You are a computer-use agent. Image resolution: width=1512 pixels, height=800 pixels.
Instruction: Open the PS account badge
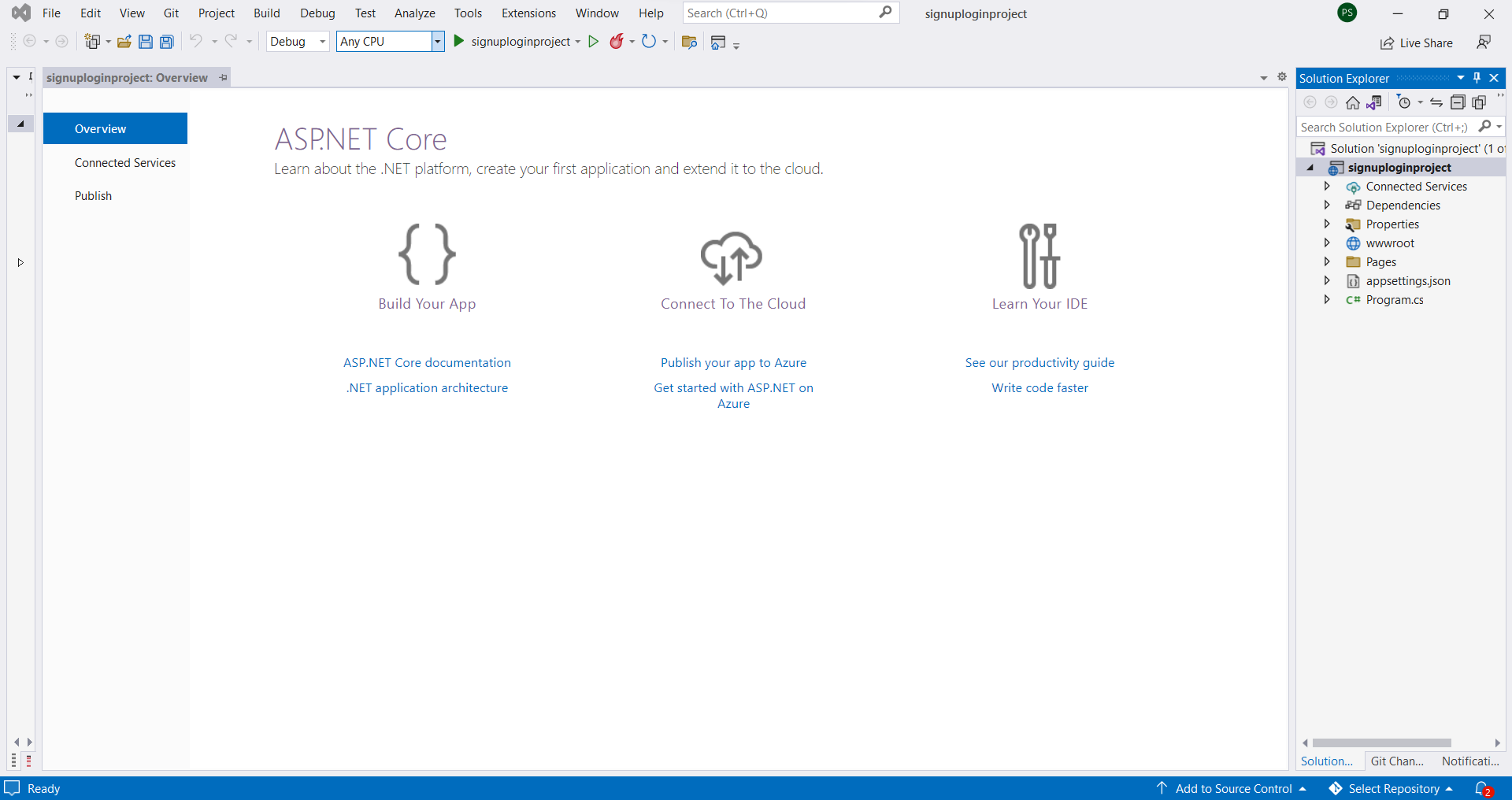pos(1347,13)
